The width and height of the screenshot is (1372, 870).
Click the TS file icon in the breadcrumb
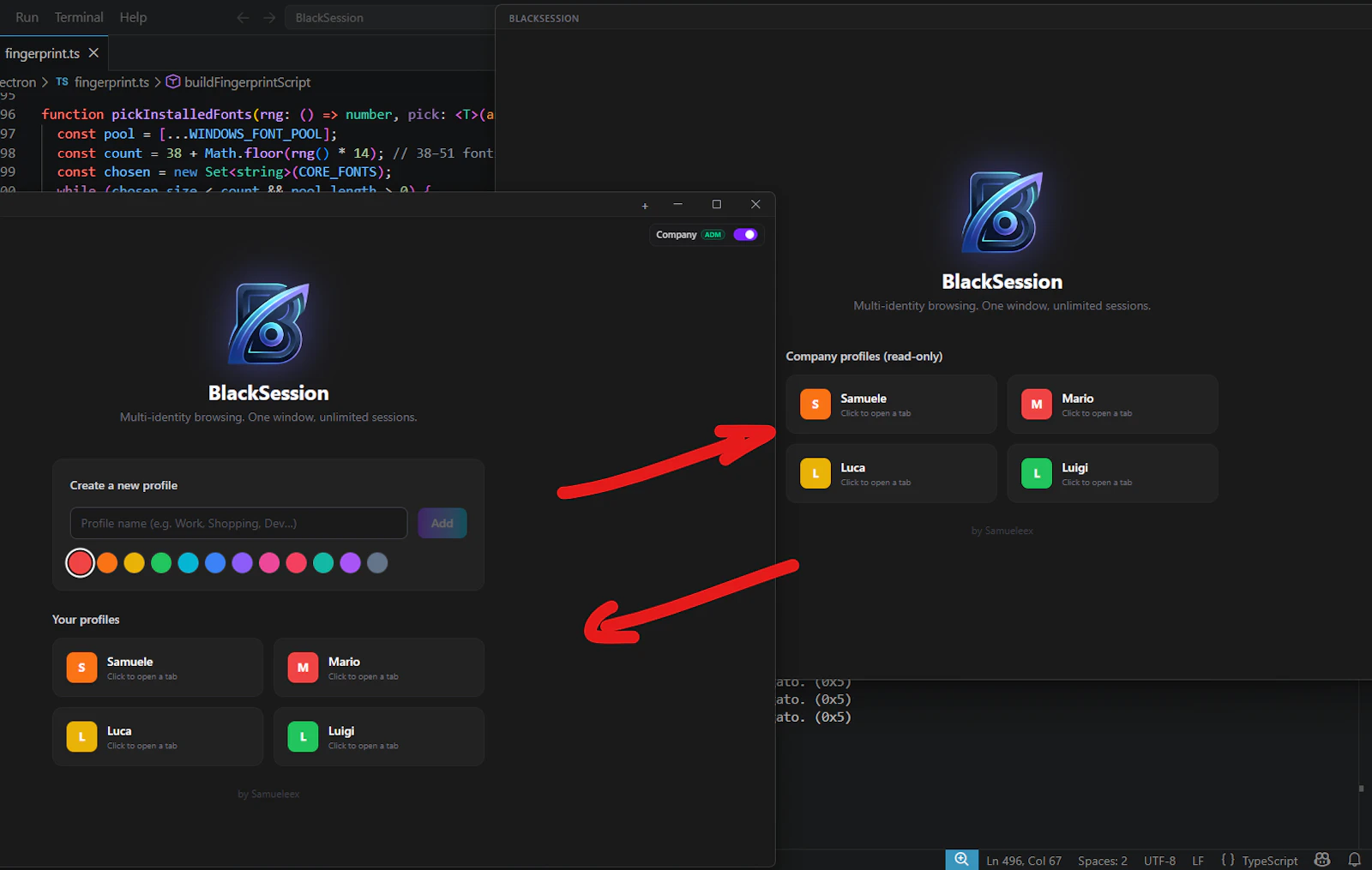click(62, 82)
